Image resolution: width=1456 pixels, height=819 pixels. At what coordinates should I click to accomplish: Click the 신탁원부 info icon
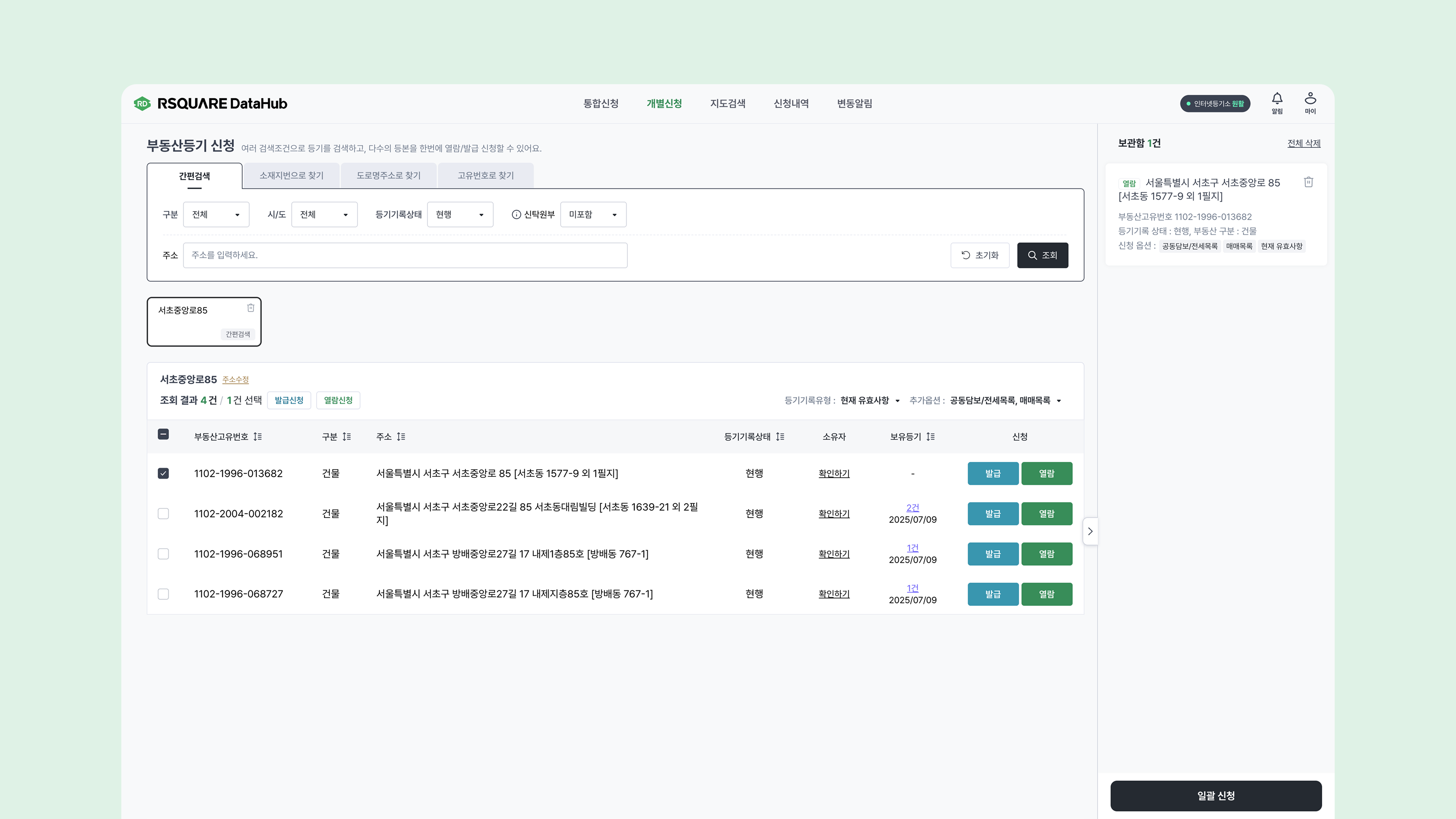coord(516,215)
